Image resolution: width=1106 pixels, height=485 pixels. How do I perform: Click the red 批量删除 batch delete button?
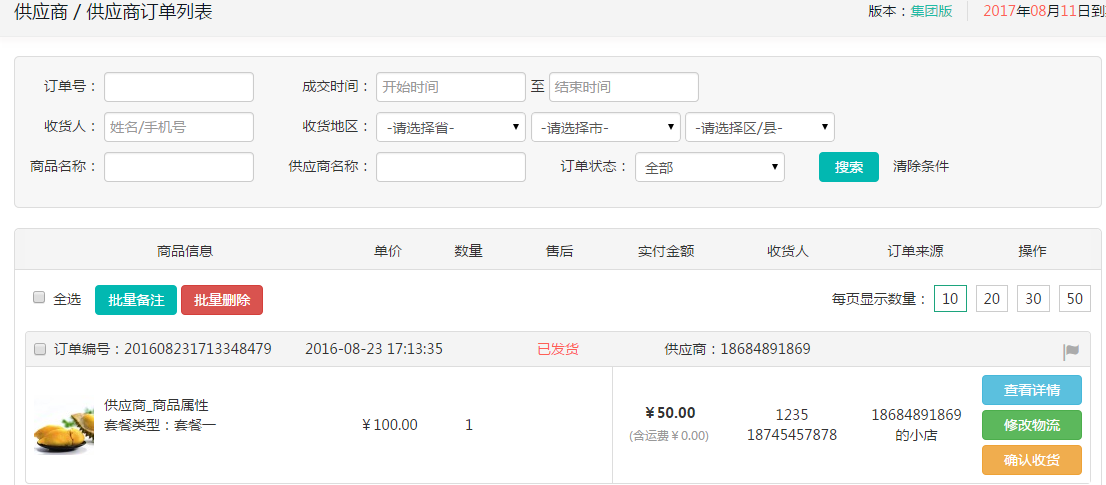coord(222,300)
